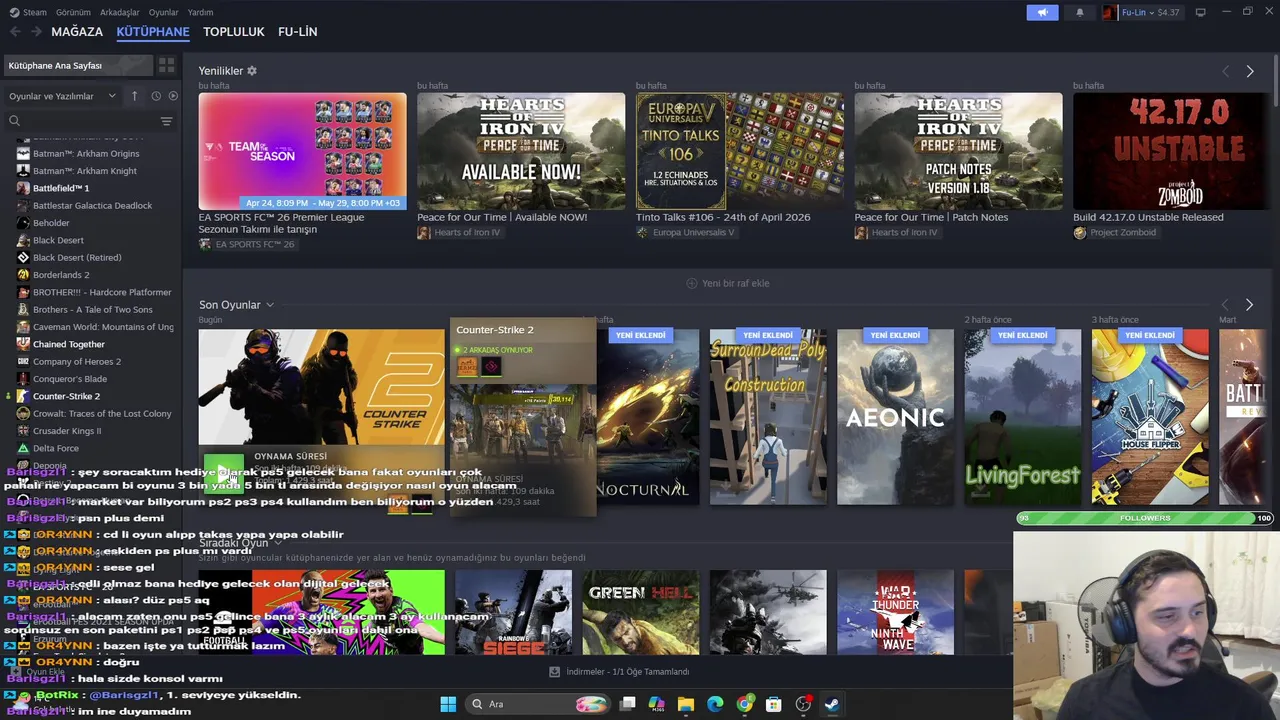The image size is (1280, 720).
Task: Open the notifications bell
Action: pos(1080,12)
